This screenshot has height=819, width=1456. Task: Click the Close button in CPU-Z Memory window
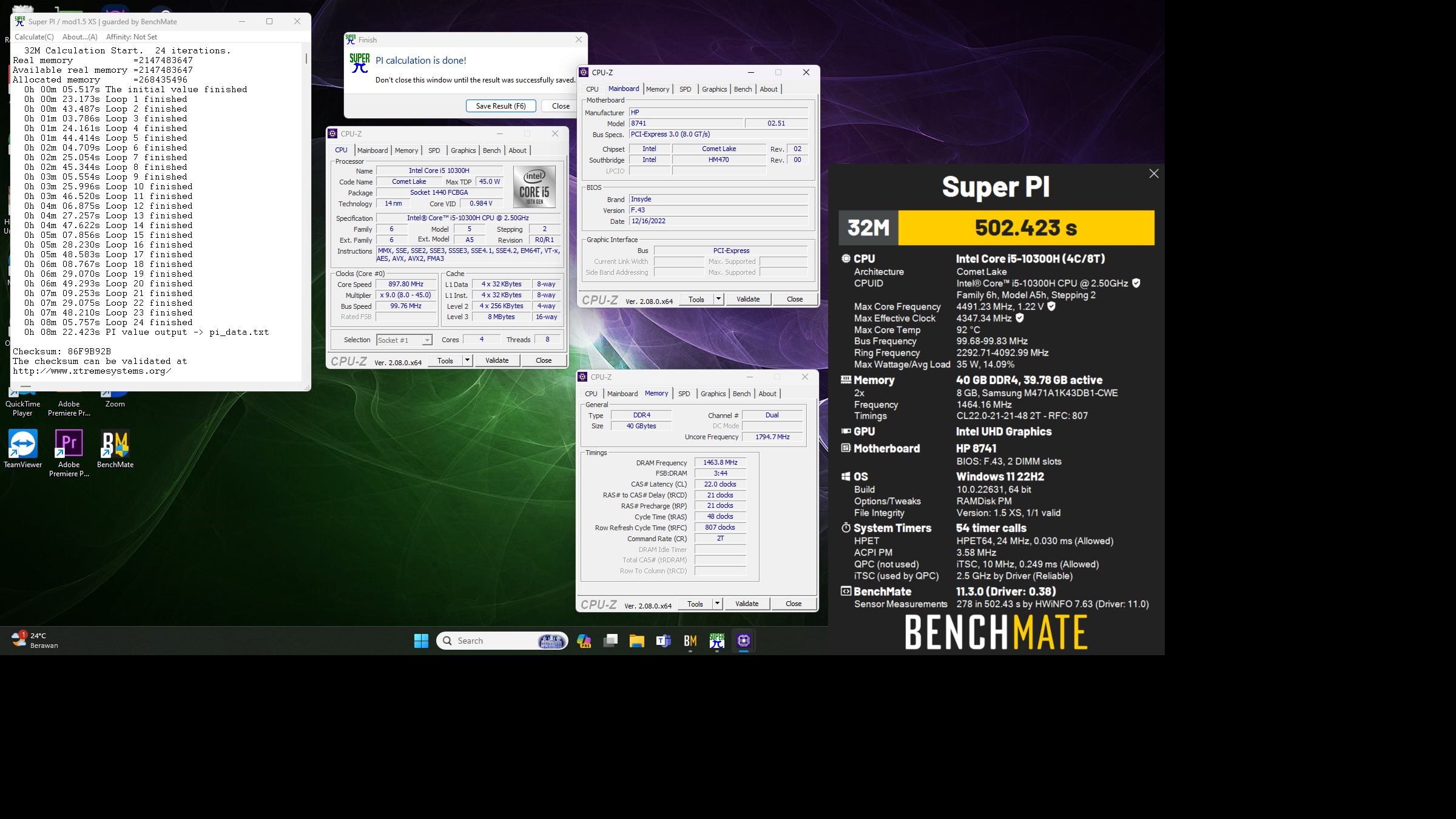794,604
